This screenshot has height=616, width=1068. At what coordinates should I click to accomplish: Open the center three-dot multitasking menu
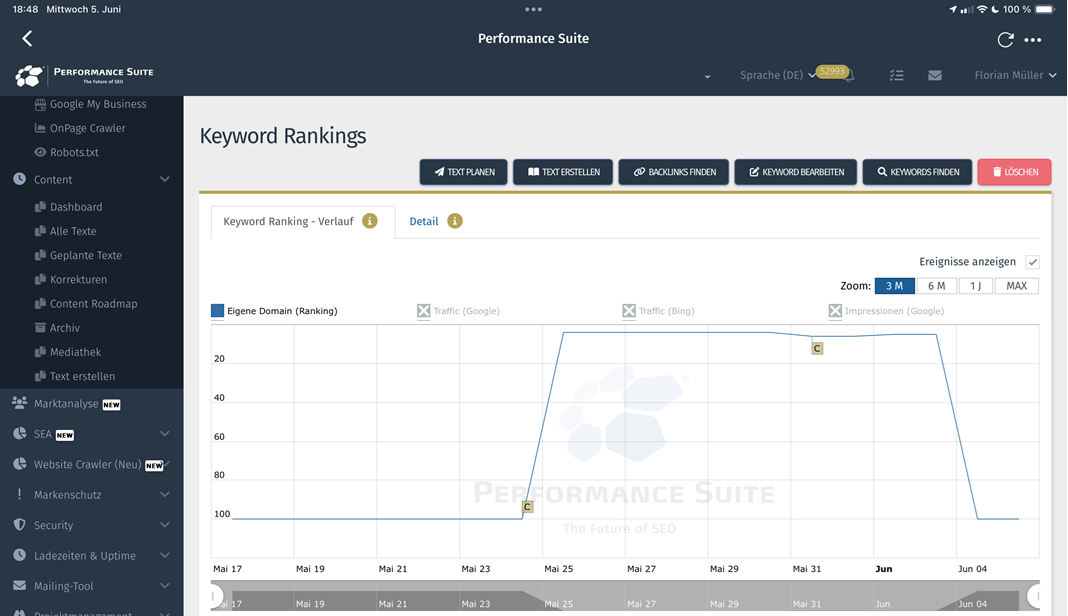coord(533,10)
